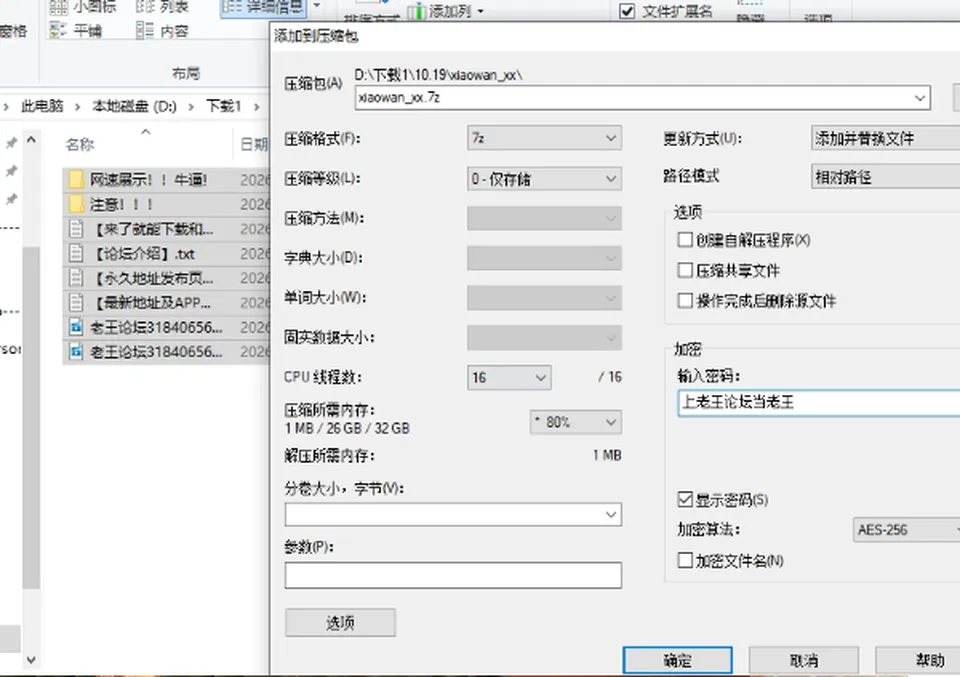This screenshot has height=677, width=960.
Task: Check the 压缩共享文件 box
Action: [x=685, y=270]
